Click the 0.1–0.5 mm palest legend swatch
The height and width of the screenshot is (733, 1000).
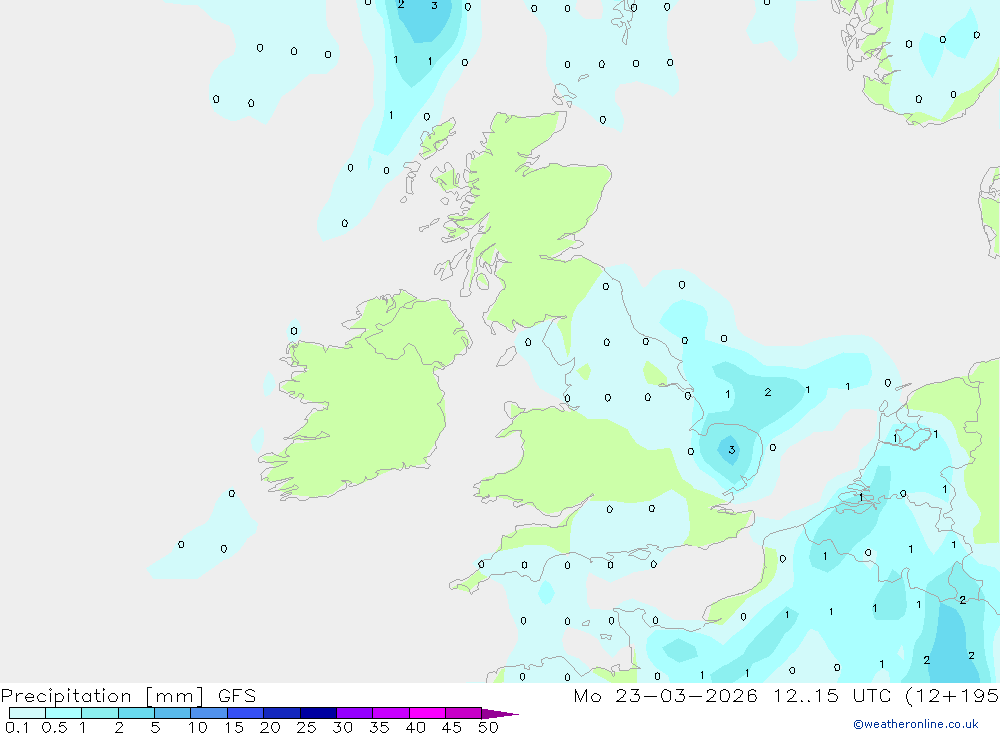pos(27,713)
